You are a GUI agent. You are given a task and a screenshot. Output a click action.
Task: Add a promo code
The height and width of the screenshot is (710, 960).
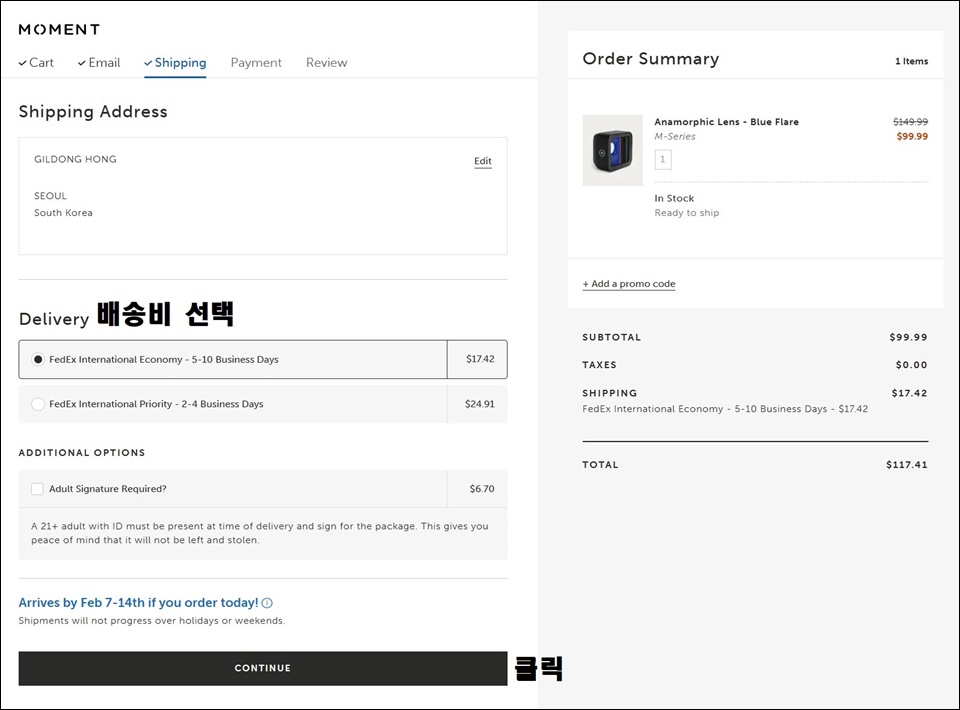[629, 284]
